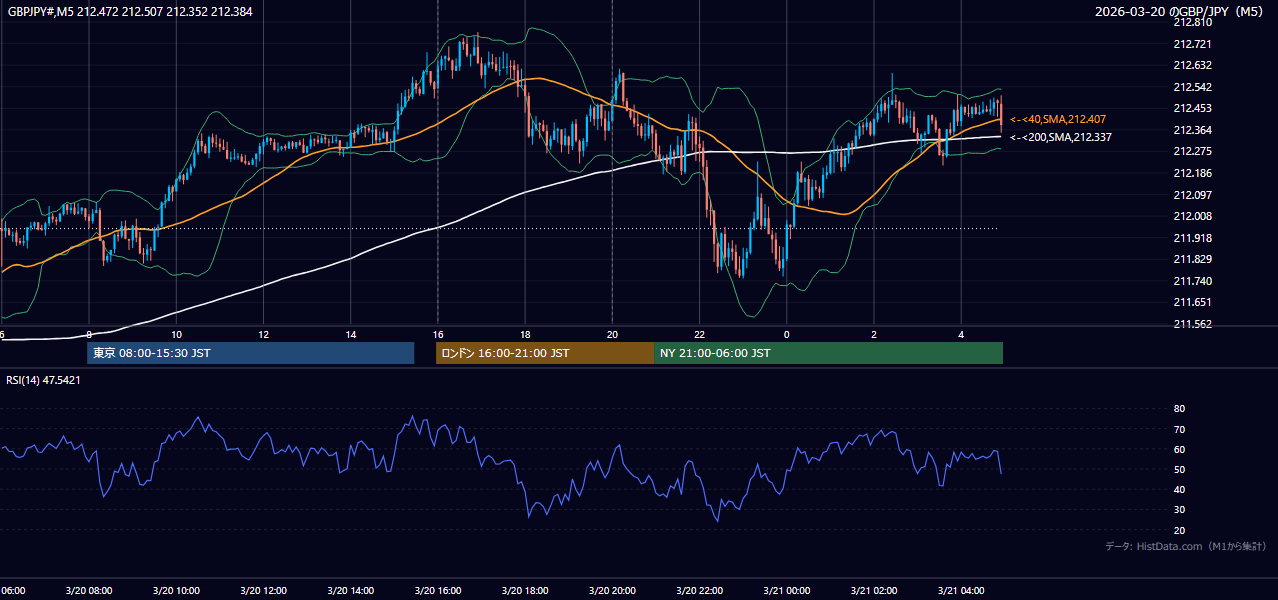Click price scale value 212.632
Viewport: 1278px width, 600px height.
pyautogui.click(x=1192, y=65)
